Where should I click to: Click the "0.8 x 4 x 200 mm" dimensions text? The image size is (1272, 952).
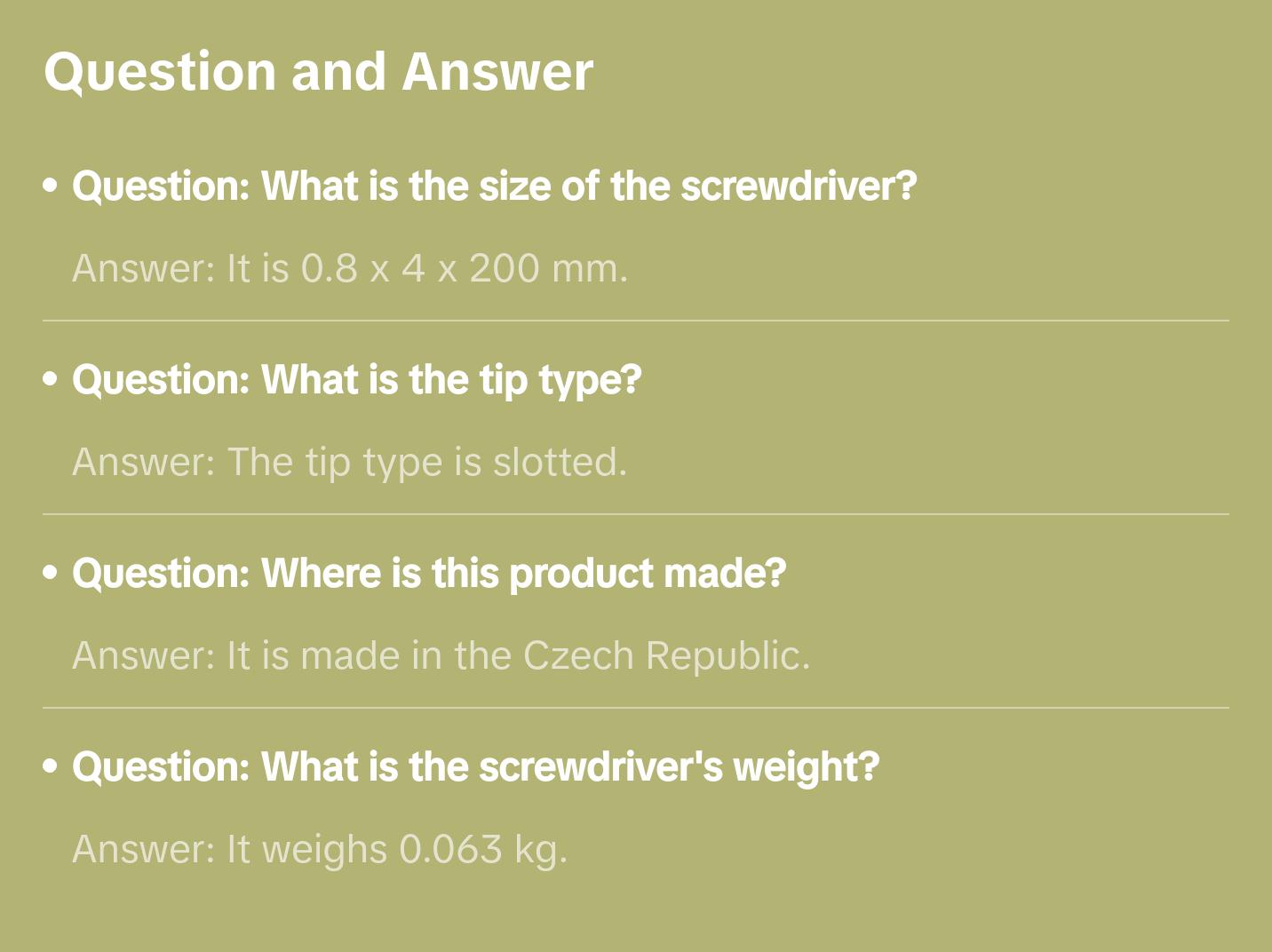point(464,268)
